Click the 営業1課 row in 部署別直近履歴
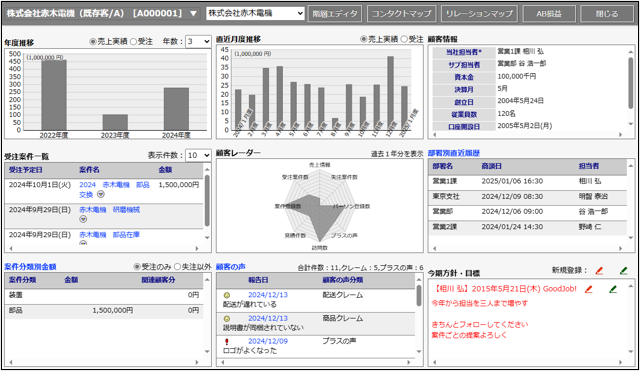The image size is (640, 371). tap(527, 181)
